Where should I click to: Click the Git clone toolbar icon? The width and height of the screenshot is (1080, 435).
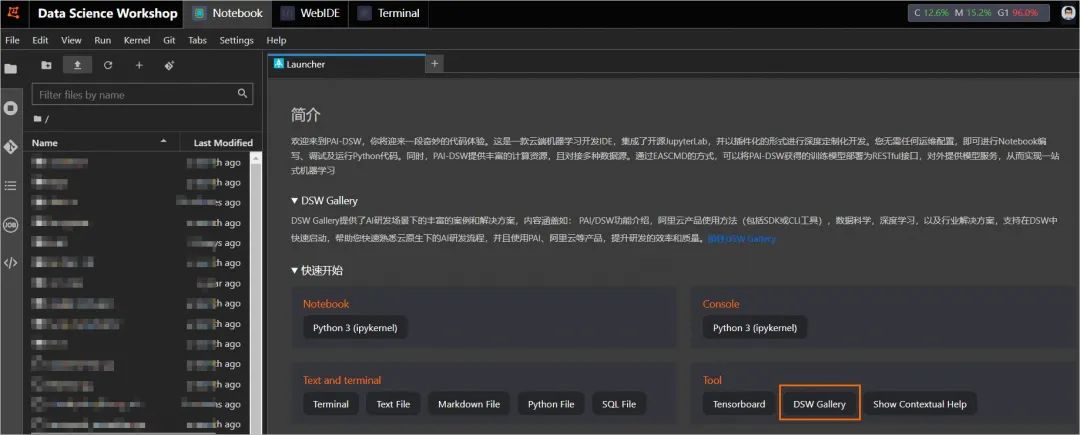[169, 65]
